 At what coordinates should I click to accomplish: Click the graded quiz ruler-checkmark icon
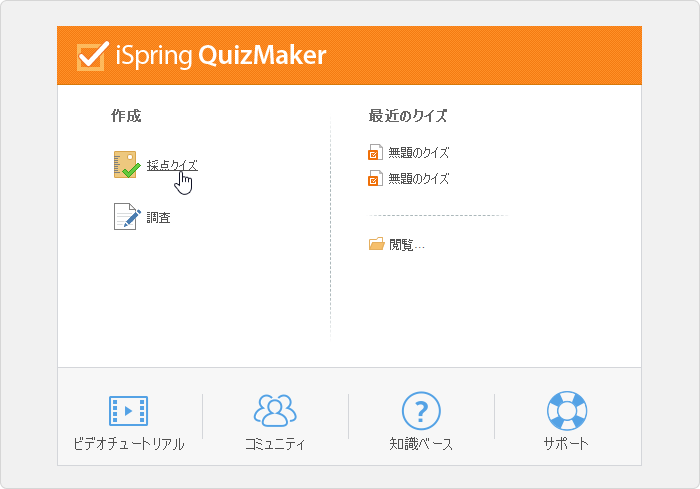127,165
